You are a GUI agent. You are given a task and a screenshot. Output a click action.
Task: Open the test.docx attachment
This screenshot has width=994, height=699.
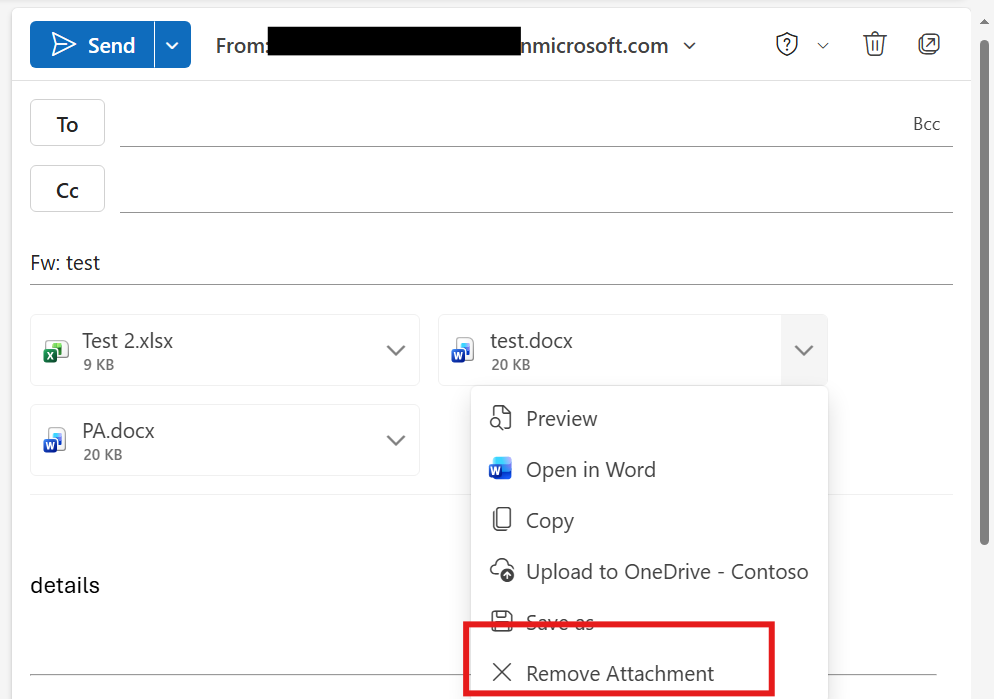tap(610, 350)
